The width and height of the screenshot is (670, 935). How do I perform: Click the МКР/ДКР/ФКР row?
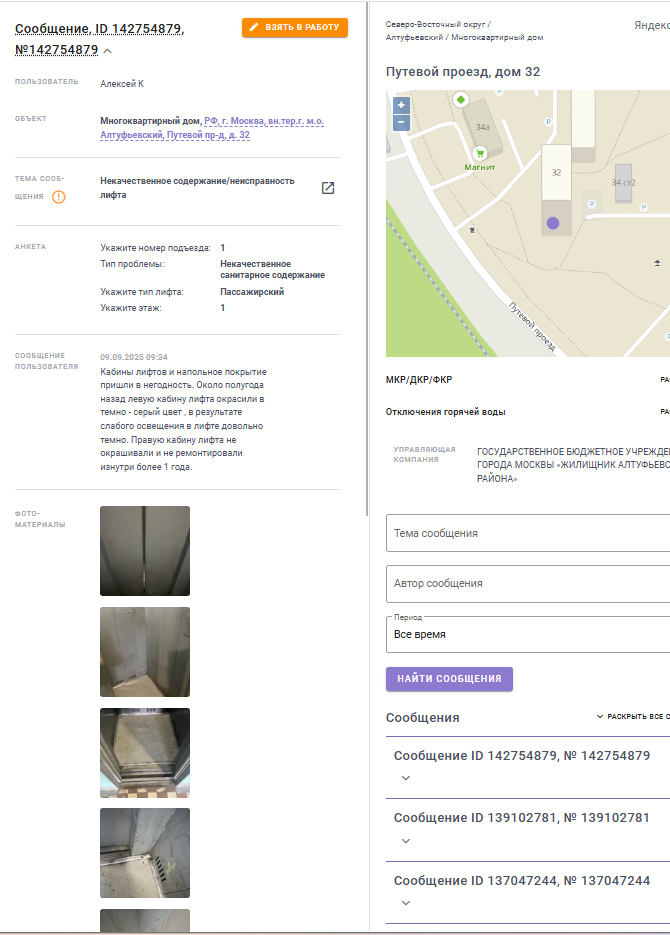click(x=528, y=380)
